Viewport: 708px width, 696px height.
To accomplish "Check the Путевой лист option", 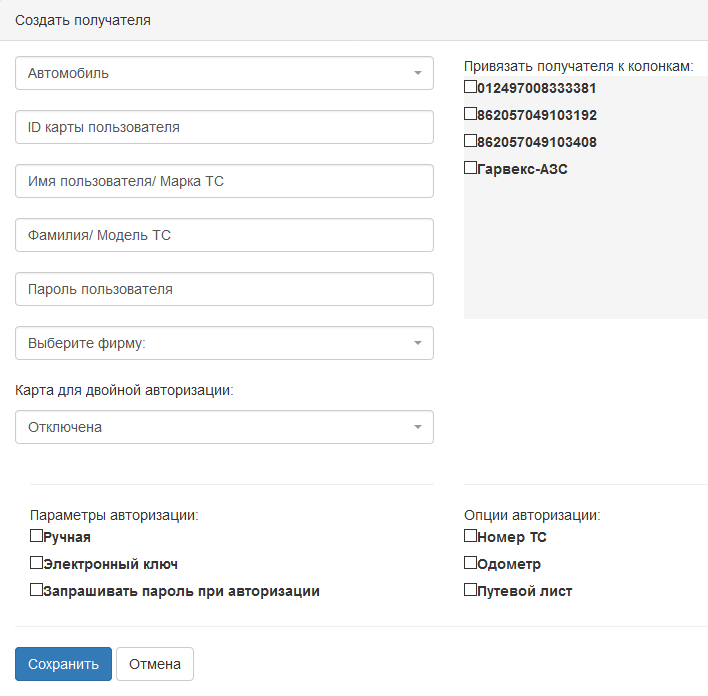I will 471,590.
